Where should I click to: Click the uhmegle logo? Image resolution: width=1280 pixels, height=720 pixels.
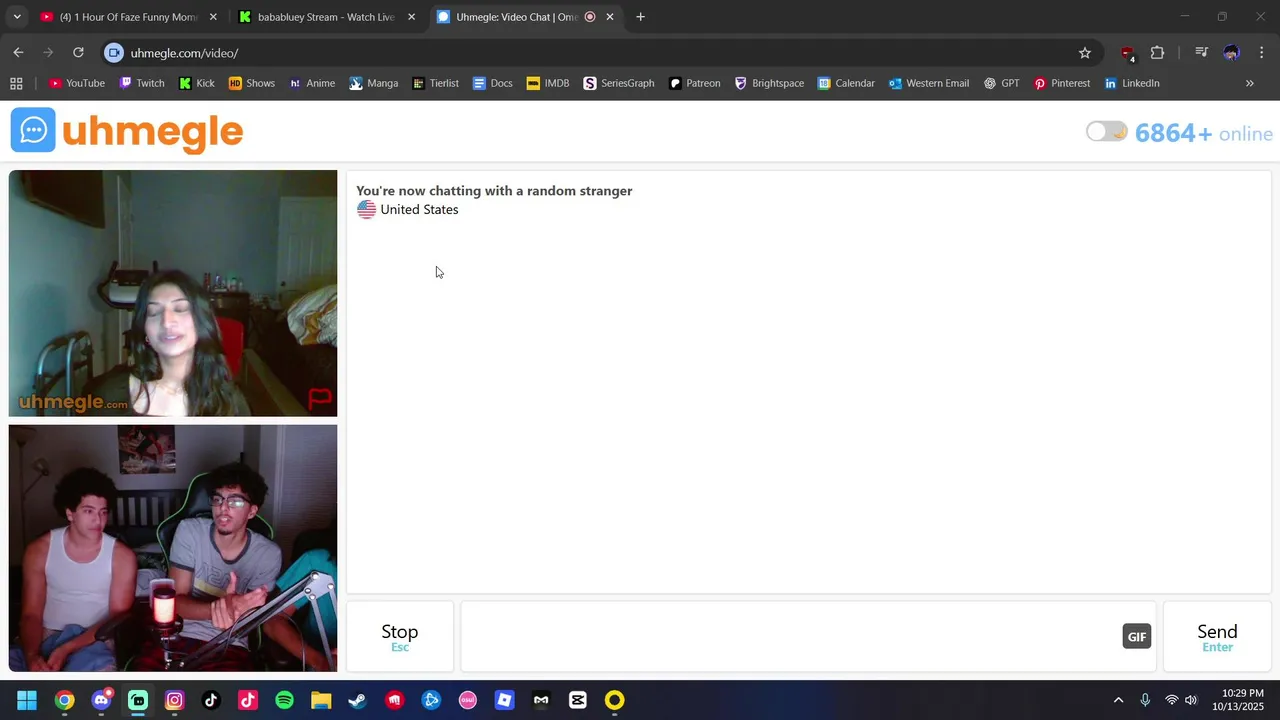pos(127,131)
